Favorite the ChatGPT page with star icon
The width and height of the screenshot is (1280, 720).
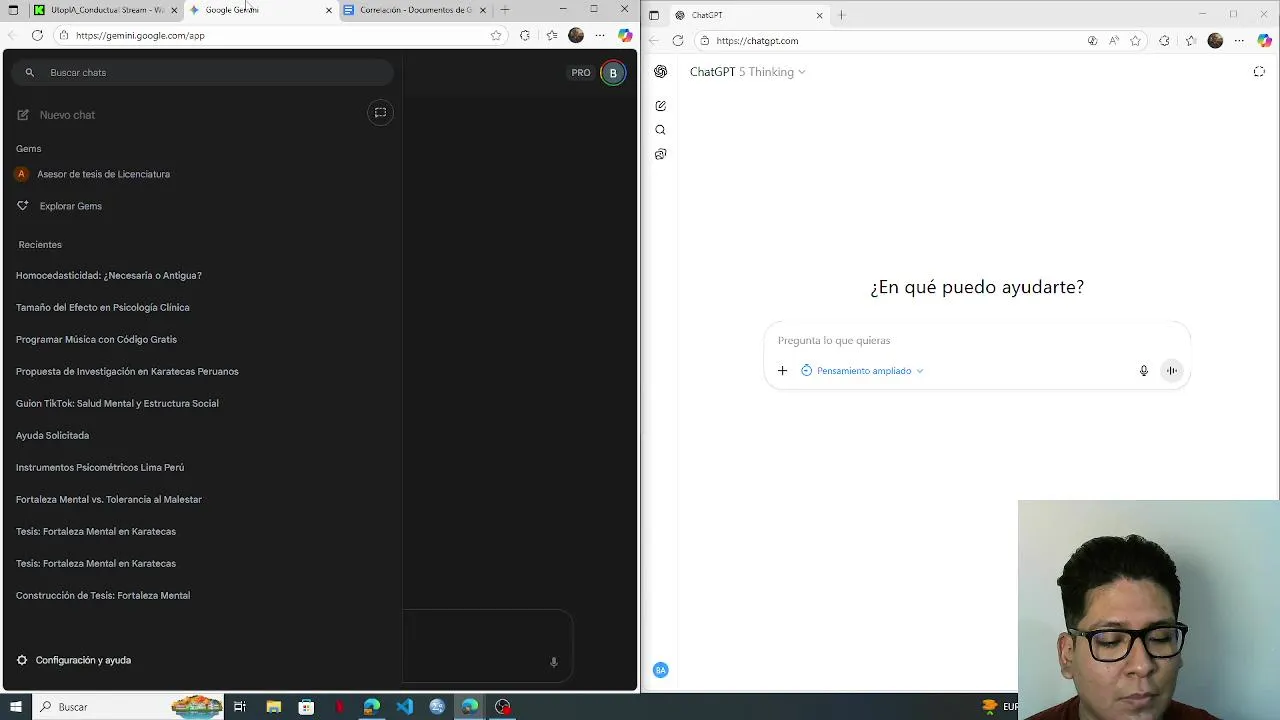(1135, 41)
